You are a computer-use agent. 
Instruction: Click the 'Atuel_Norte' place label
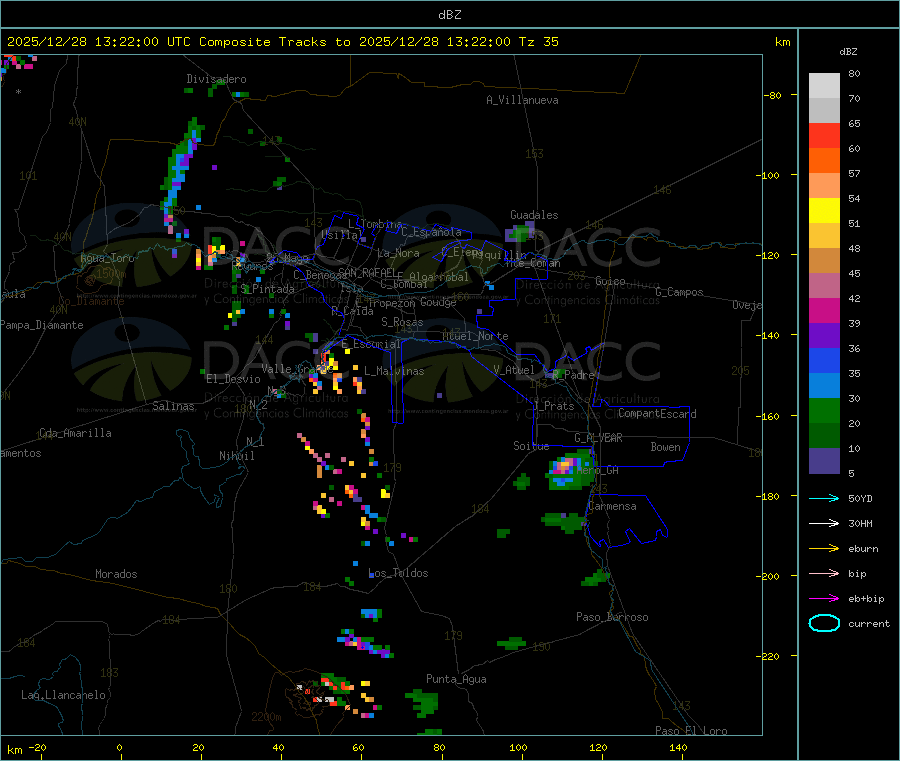pyautogui.click(x=475, y=336)
